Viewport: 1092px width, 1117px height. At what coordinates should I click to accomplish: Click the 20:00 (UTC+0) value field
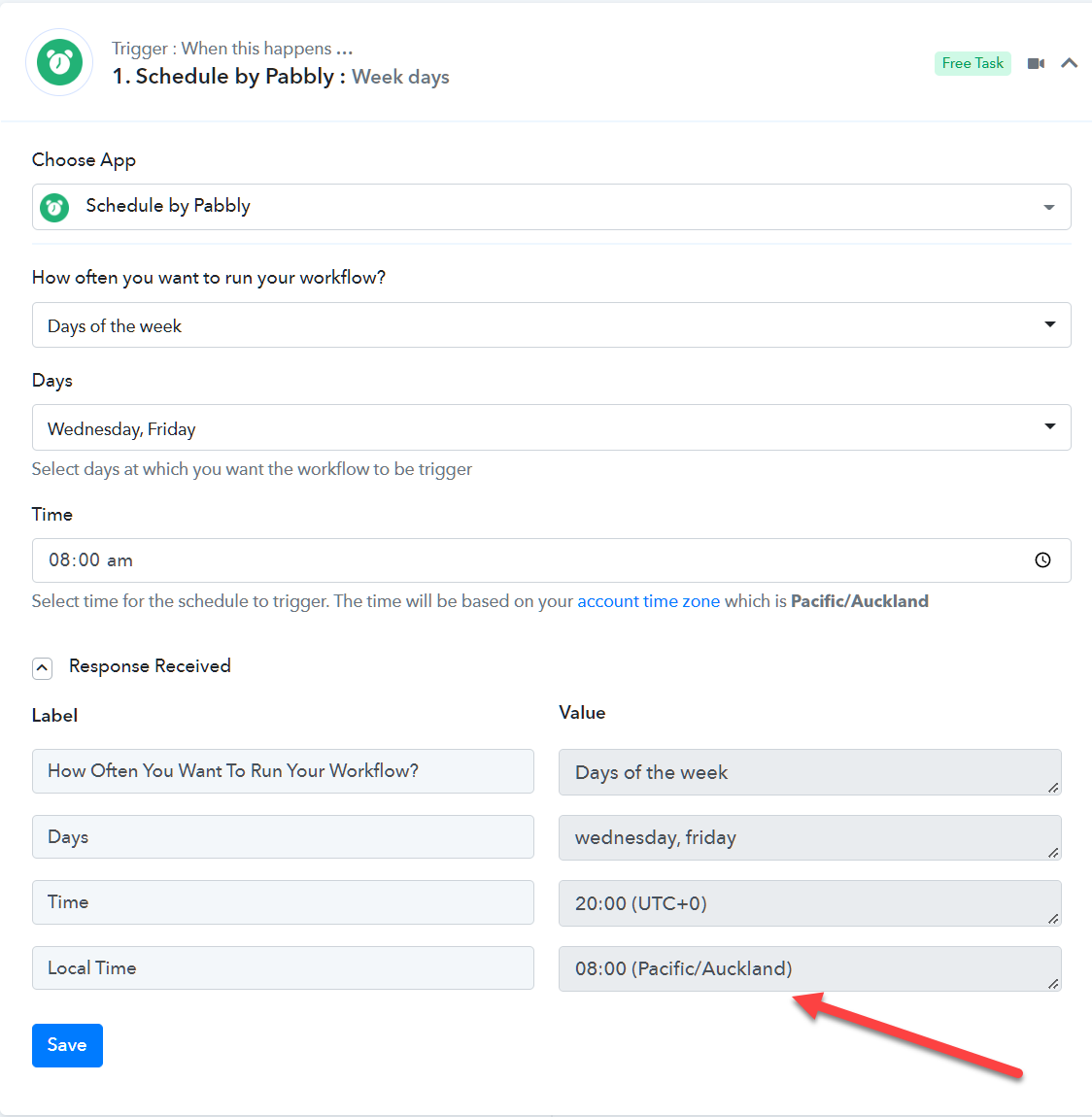tap(810, 903)
